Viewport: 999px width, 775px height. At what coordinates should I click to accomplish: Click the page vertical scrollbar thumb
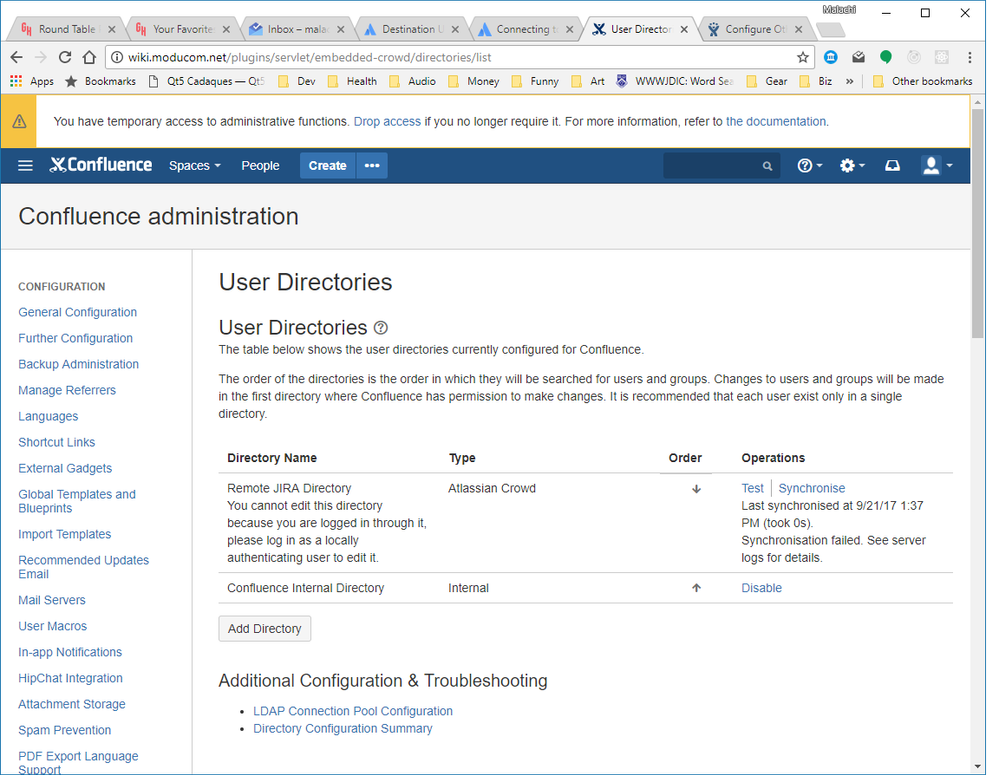(978, 223)
